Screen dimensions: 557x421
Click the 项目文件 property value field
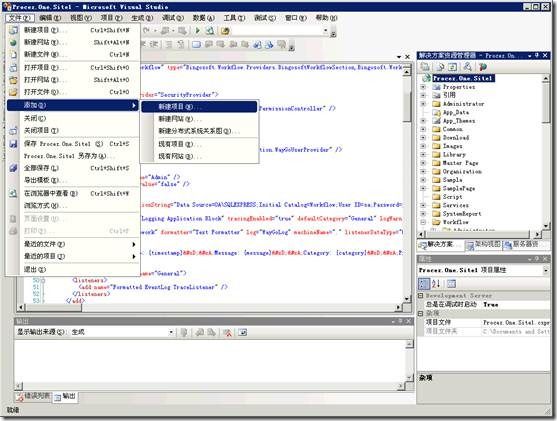pos(515,323)
